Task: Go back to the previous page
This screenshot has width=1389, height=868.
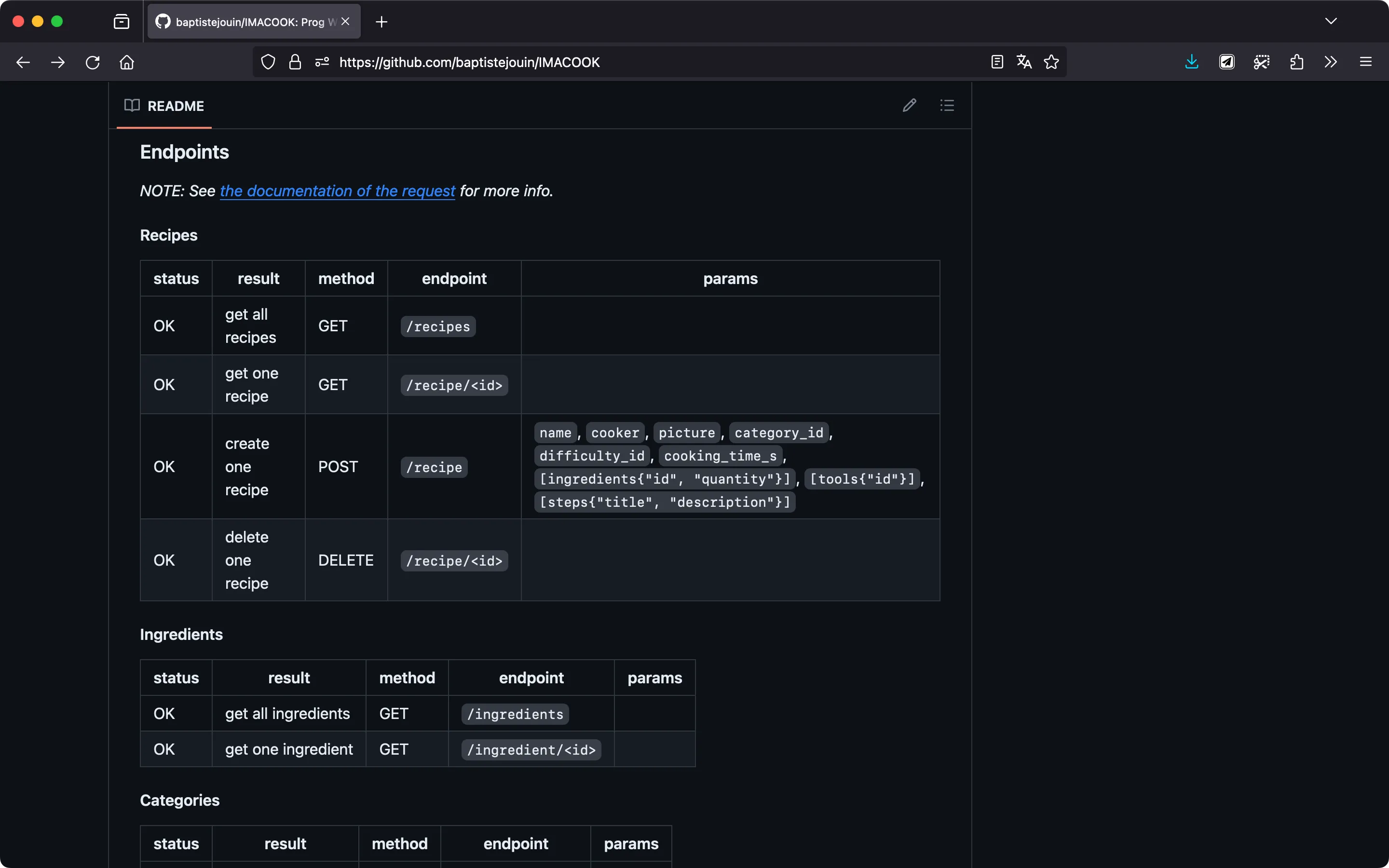Action: 23,62
